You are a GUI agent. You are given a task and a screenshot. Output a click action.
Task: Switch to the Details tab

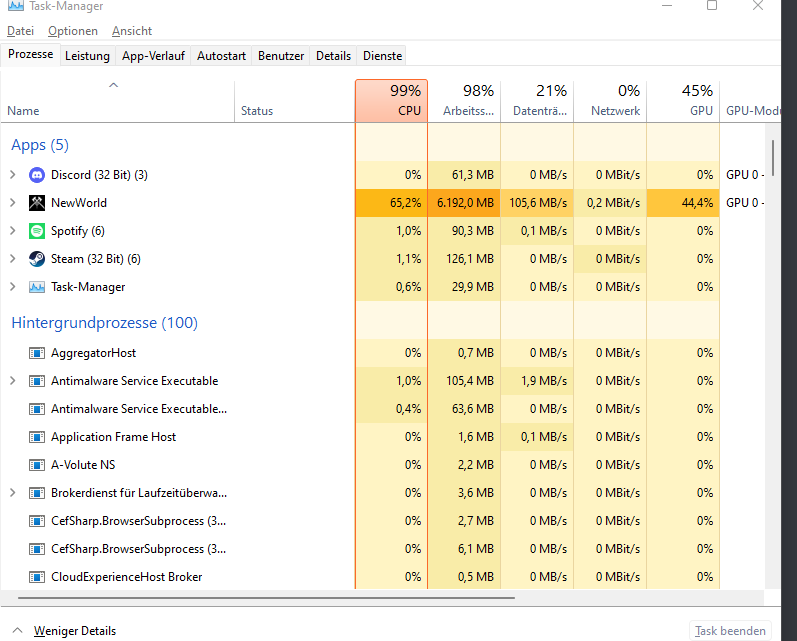click(x=333, y=56)
